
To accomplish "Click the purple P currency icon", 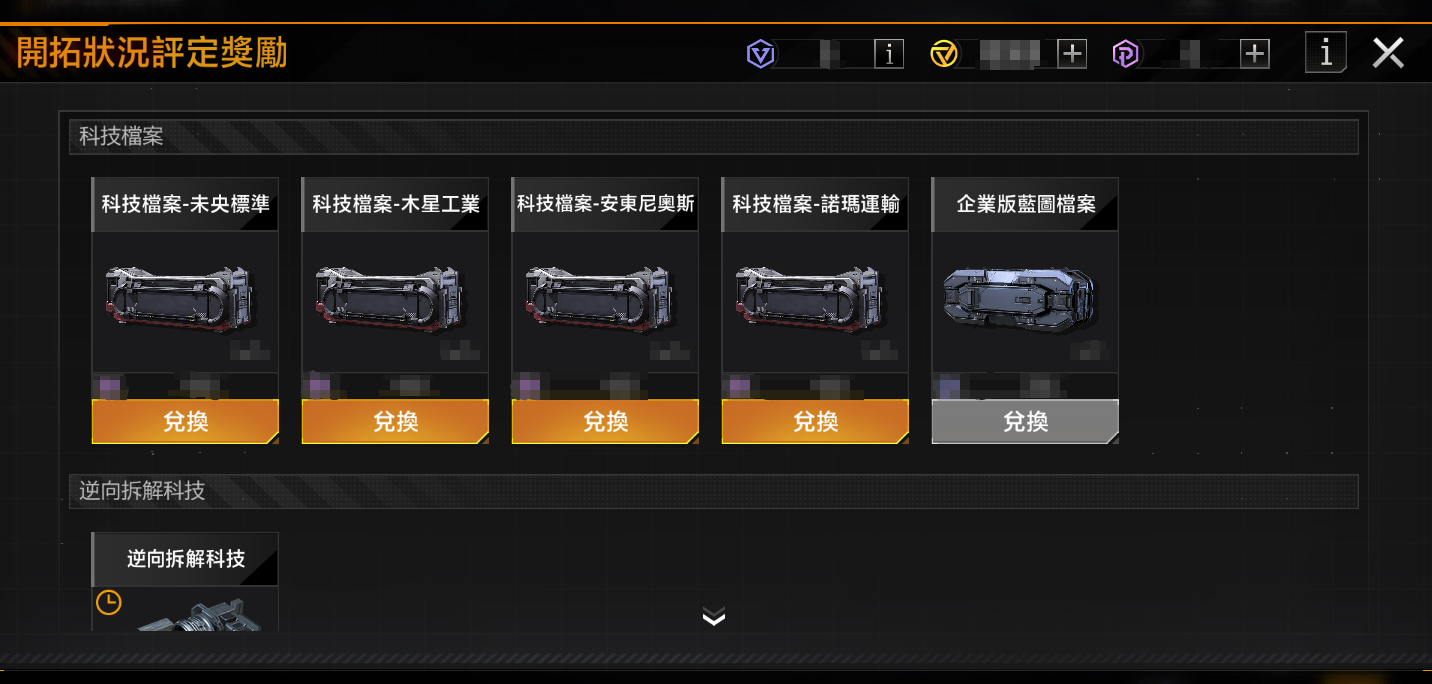I will click(x=1126, y=54).
